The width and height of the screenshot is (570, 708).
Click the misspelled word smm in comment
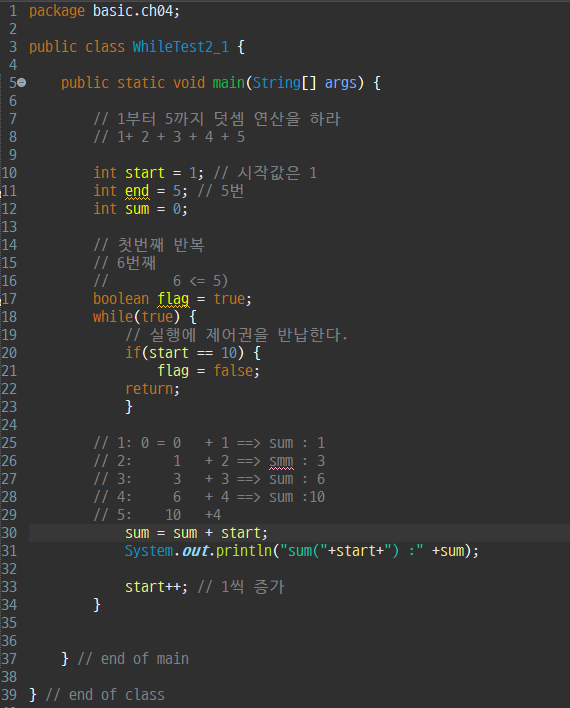click(281, 461)
